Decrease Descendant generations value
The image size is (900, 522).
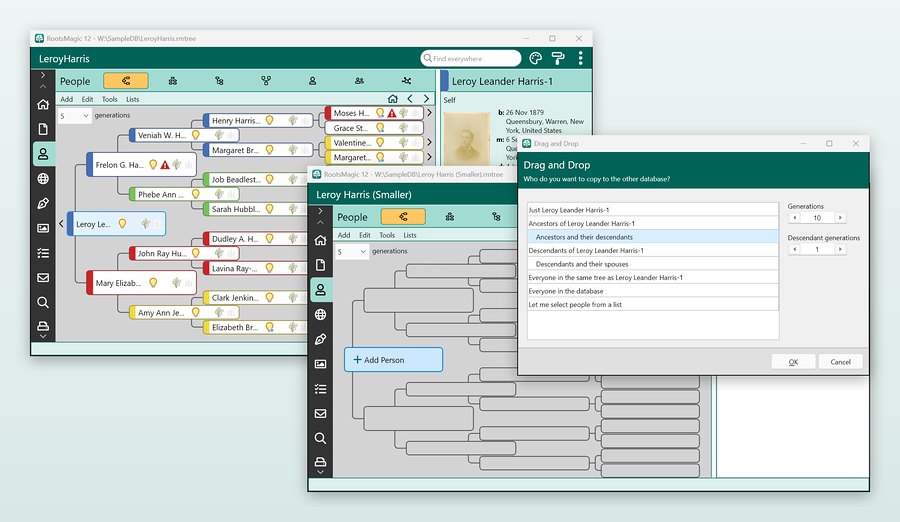pyautogui.click(x=794, y=249)
